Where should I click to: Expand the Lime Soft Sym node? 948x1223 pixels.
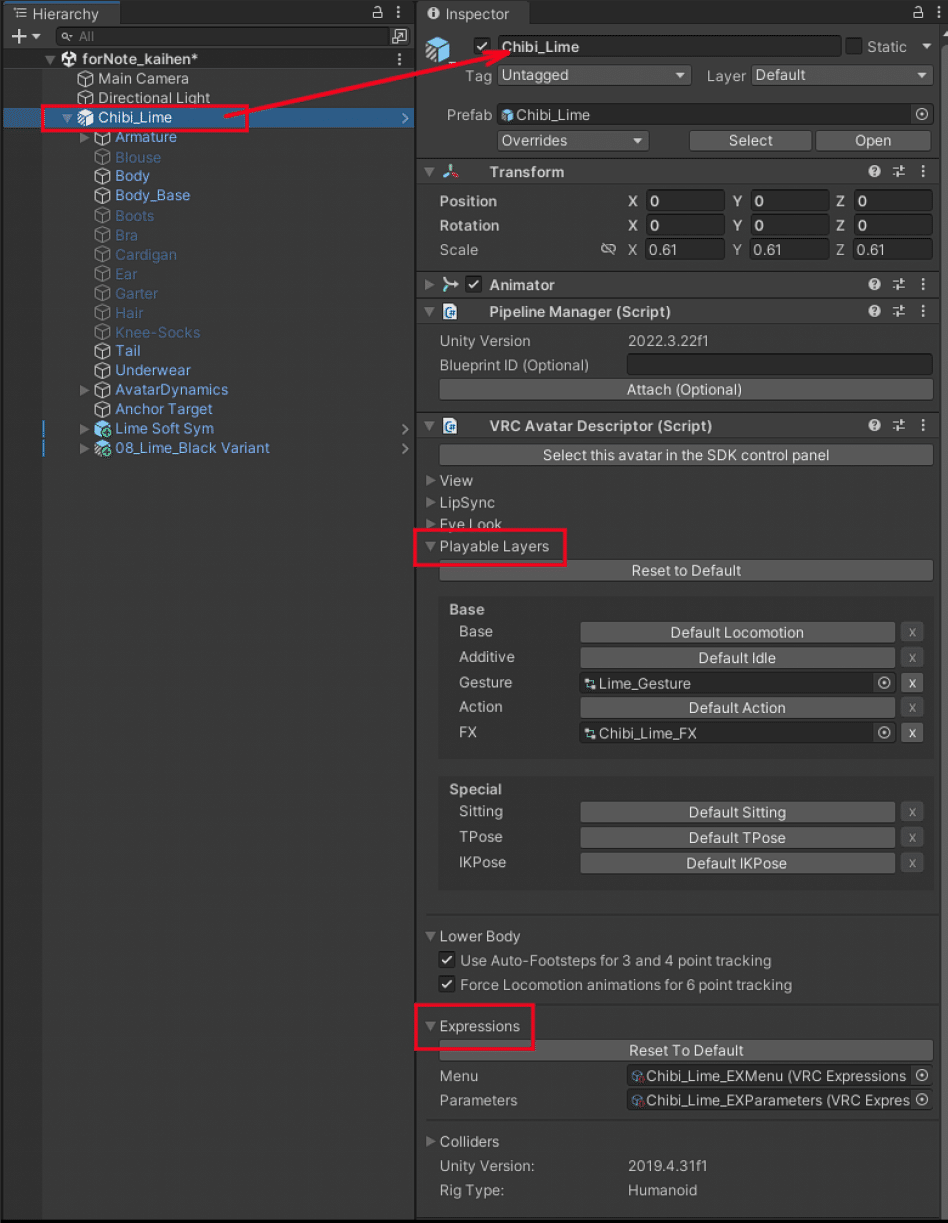(85, 429)
